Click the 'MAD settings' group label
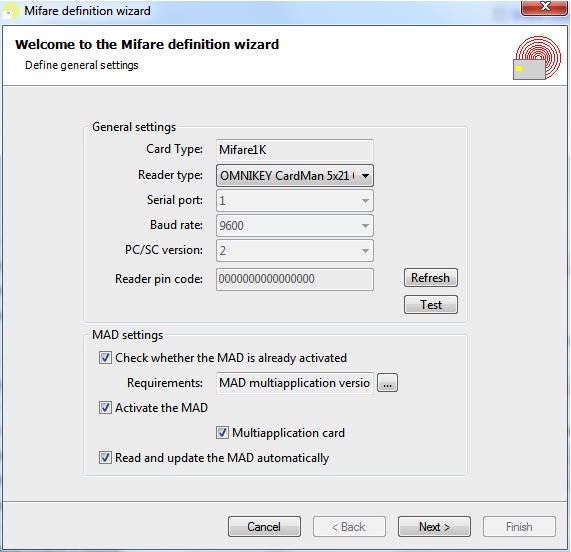Image resolution: width=571 pixels, height=552 pixels. [127, 335]
